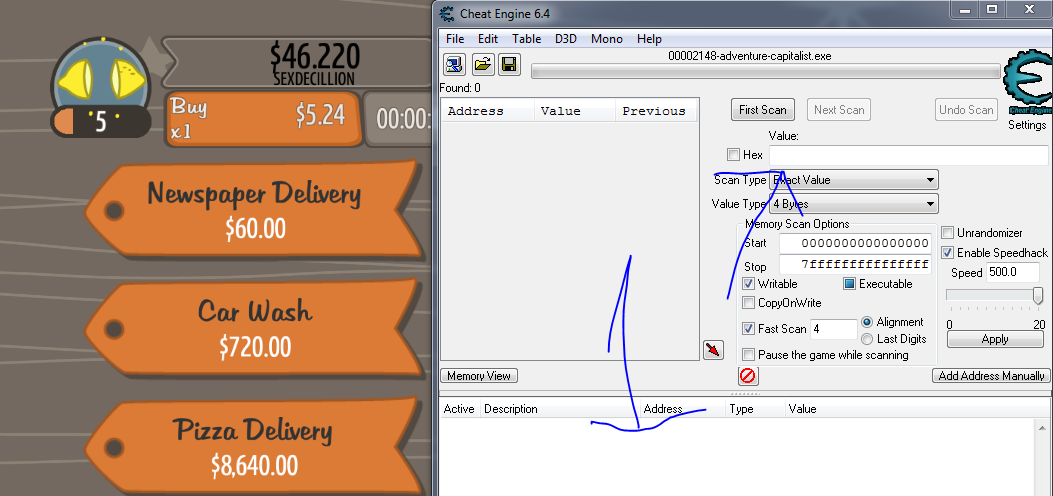Click the Address column header in results
The image size is (1053, 496).
[x=488, y=111]
